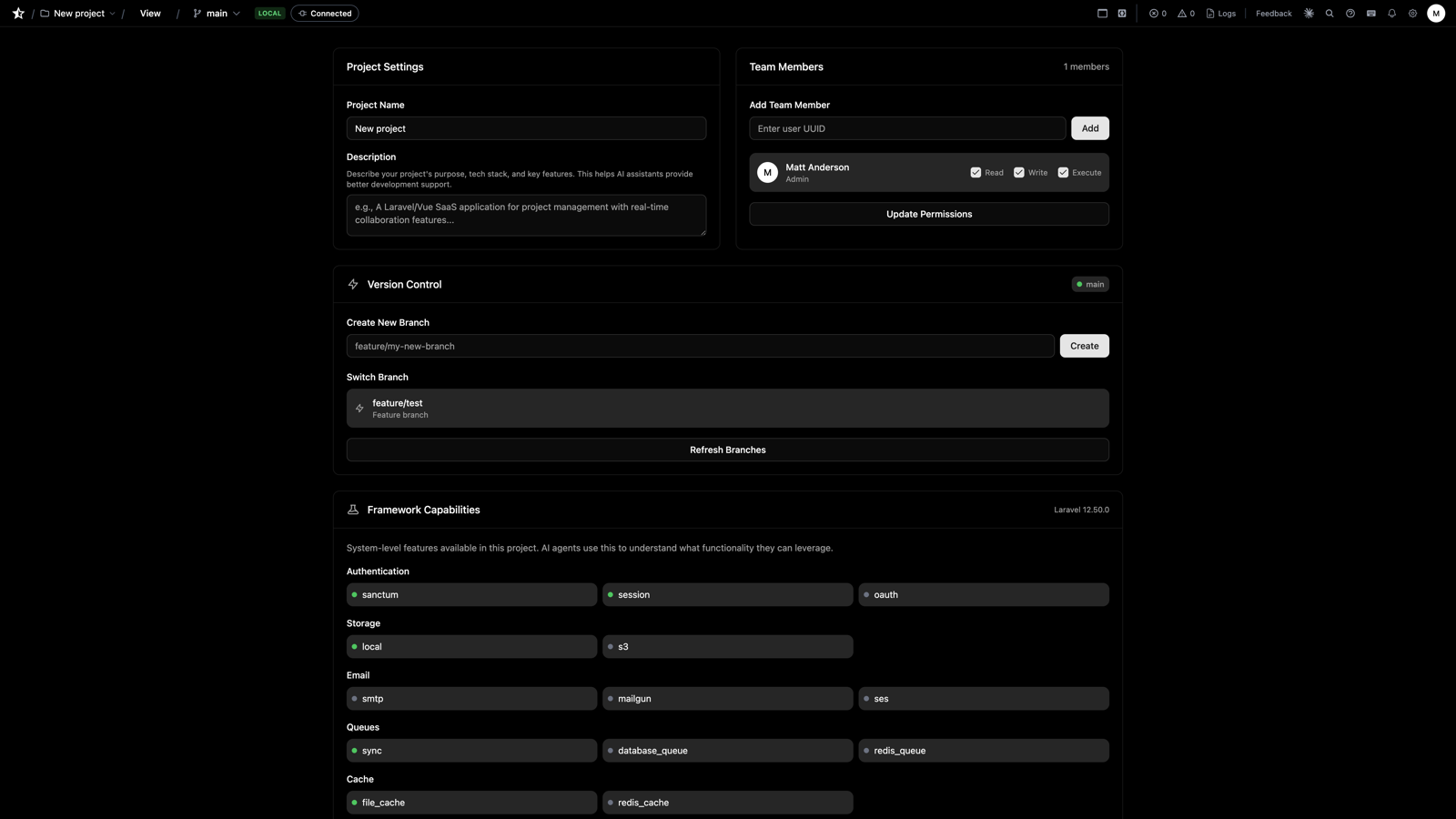Click the warning triangle counter icon
Image resolution: width=1456 pixels, height=819 pixels.
pyautogui.click(x=1181, y=13)
